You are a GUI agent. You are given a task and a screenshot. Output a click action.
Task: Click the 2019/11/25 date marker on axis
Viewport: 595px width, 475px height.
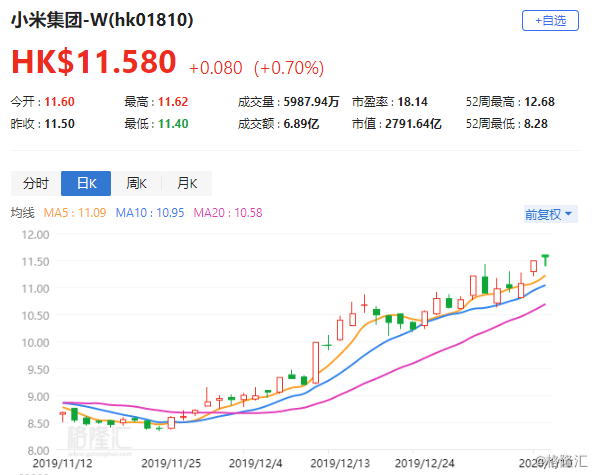(x=171, y=463)
